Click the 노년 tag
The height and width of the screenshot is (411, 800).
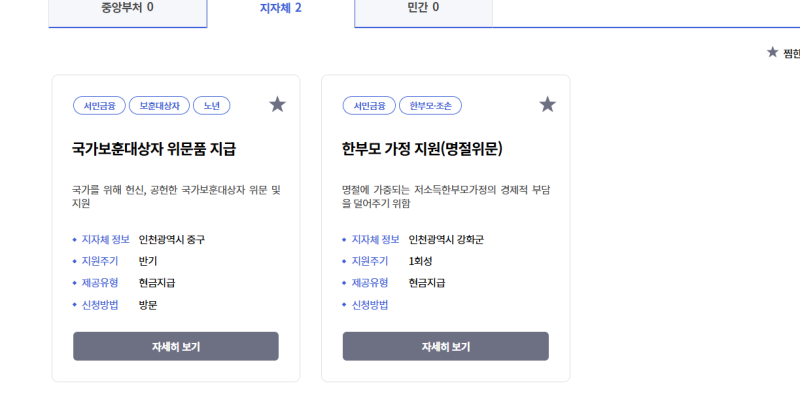click(212, 105)
